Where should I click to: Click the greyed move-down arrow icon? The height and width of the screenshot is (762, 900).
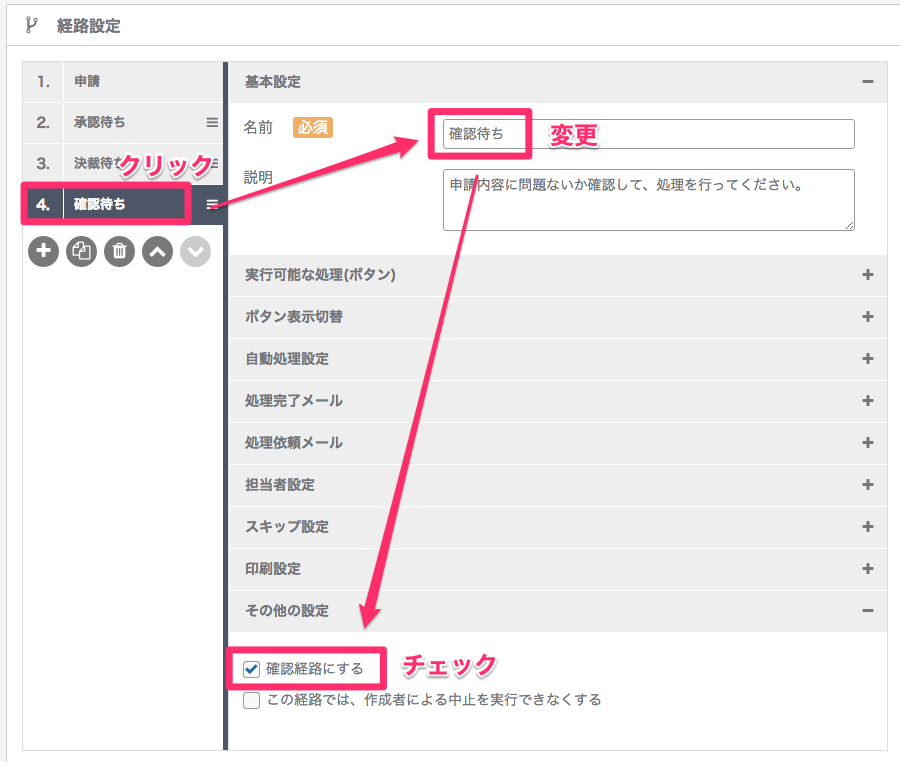(196, 251)
